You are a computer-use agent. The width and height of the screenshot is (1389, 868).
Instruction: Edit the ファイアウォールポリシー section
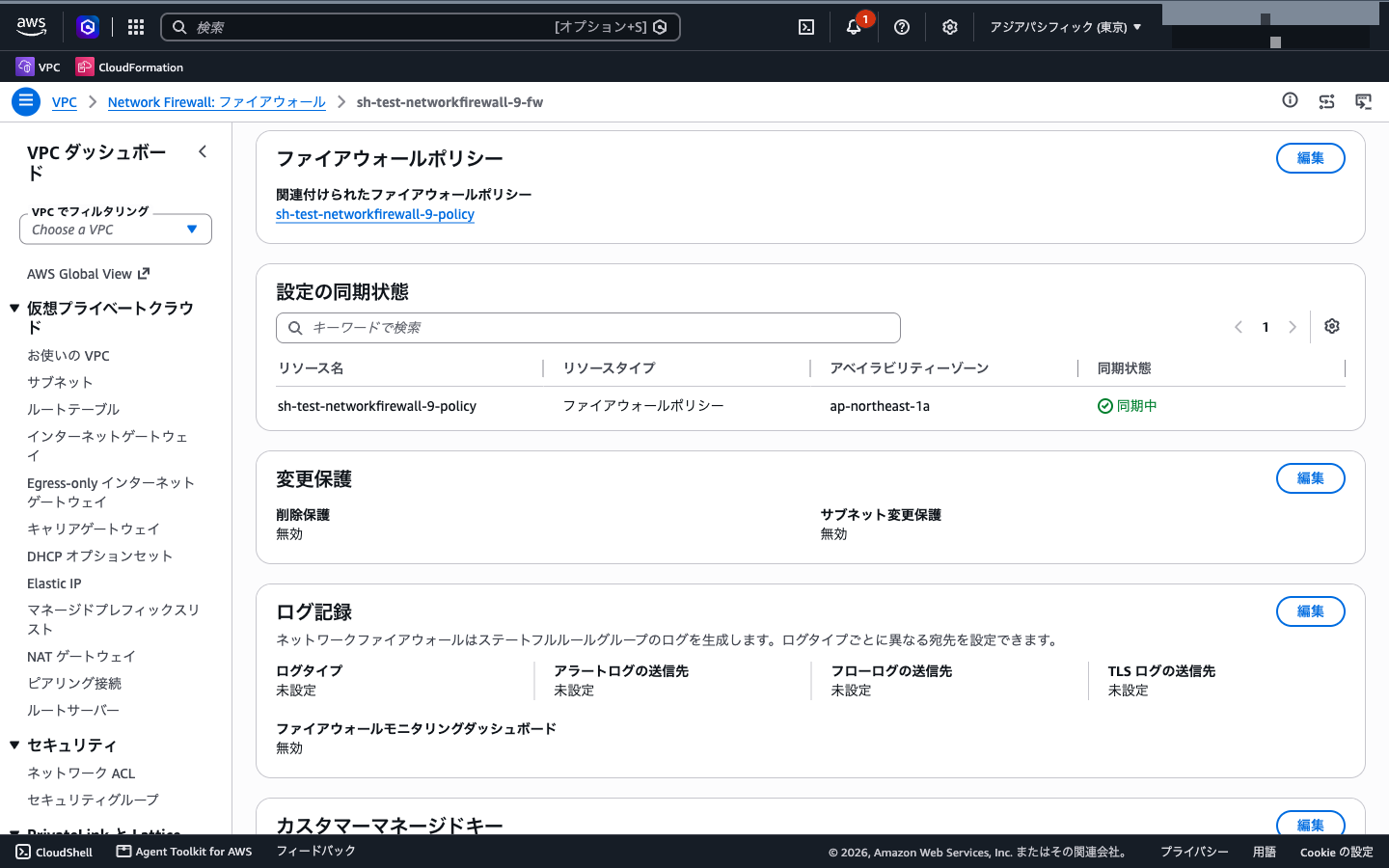point(1310,158)
